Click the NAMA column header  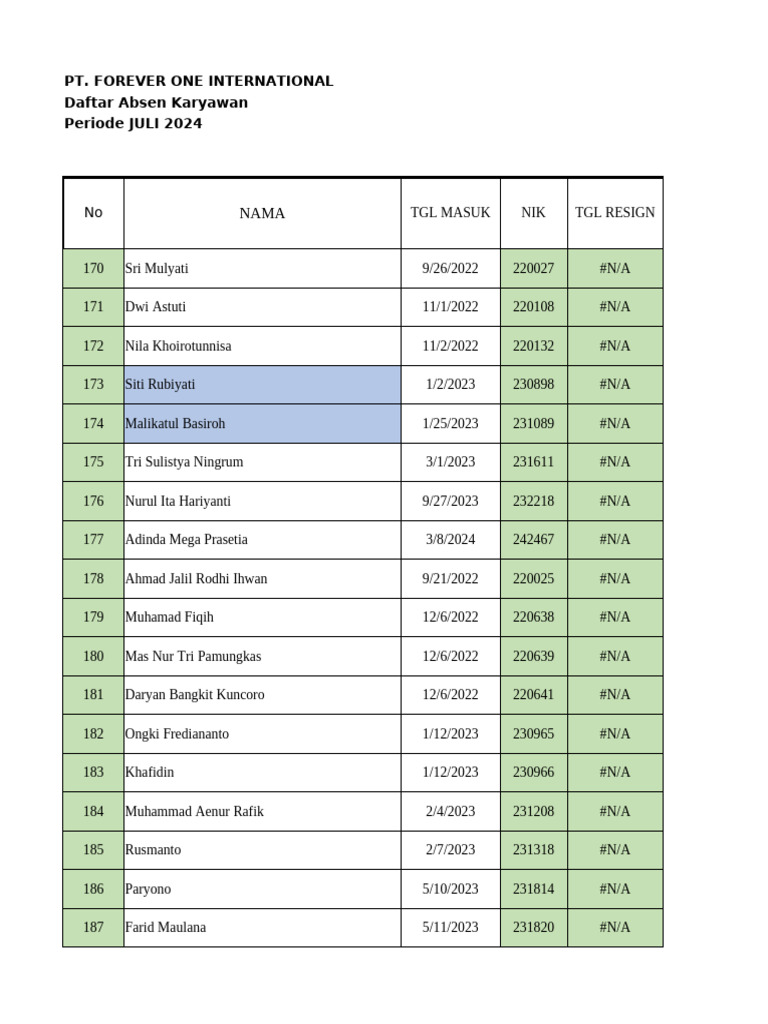(x=262, y=213)
